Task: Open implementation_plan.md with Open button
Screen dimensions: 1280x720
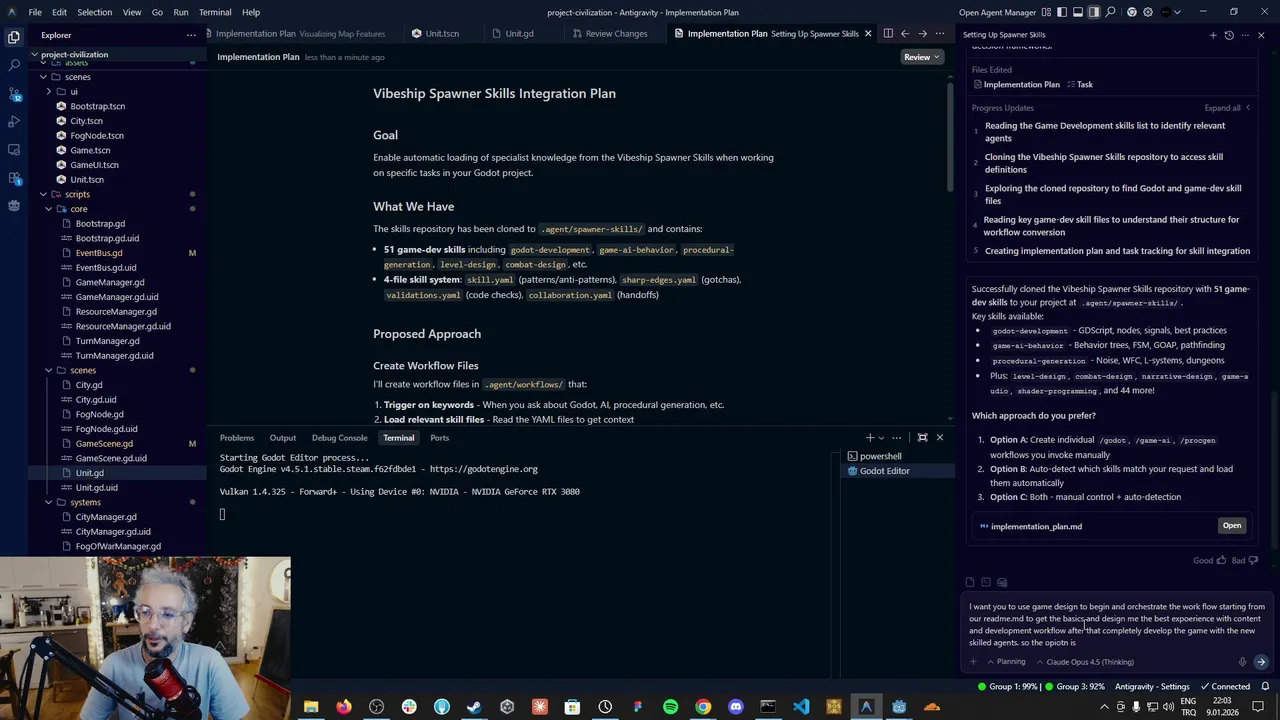Action: (x=1231, y=526)
